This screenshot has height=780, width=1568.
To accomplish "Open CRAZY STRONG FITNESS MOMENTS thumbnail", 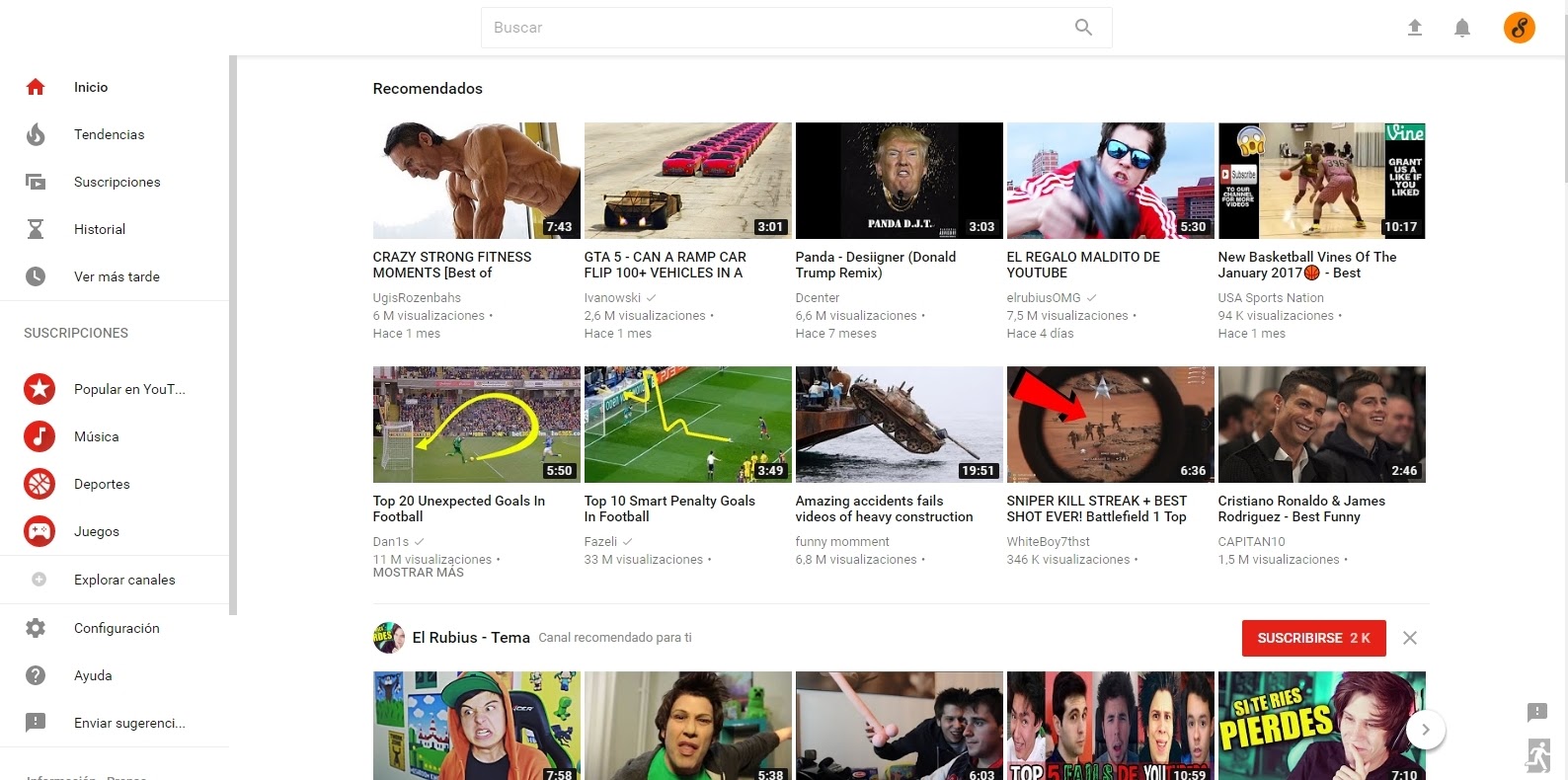I will click(476, 181).
